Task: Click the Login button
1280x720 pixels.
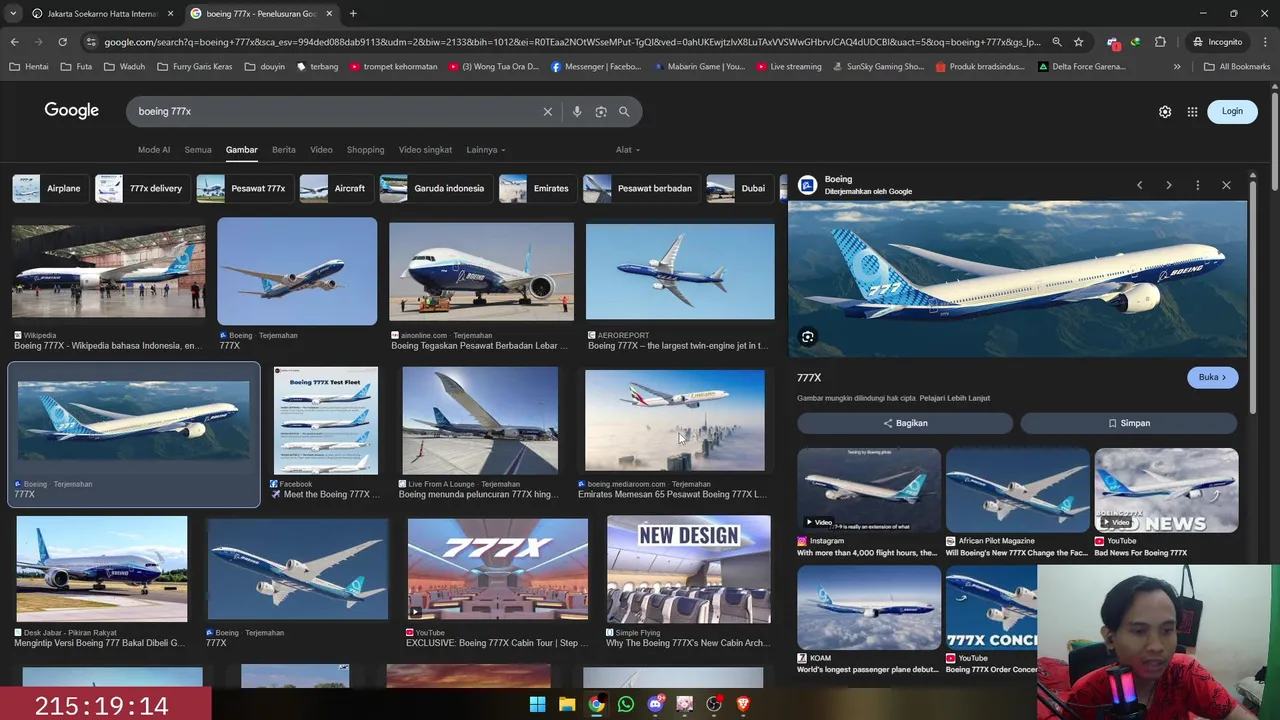Action: pos(1232,111)
